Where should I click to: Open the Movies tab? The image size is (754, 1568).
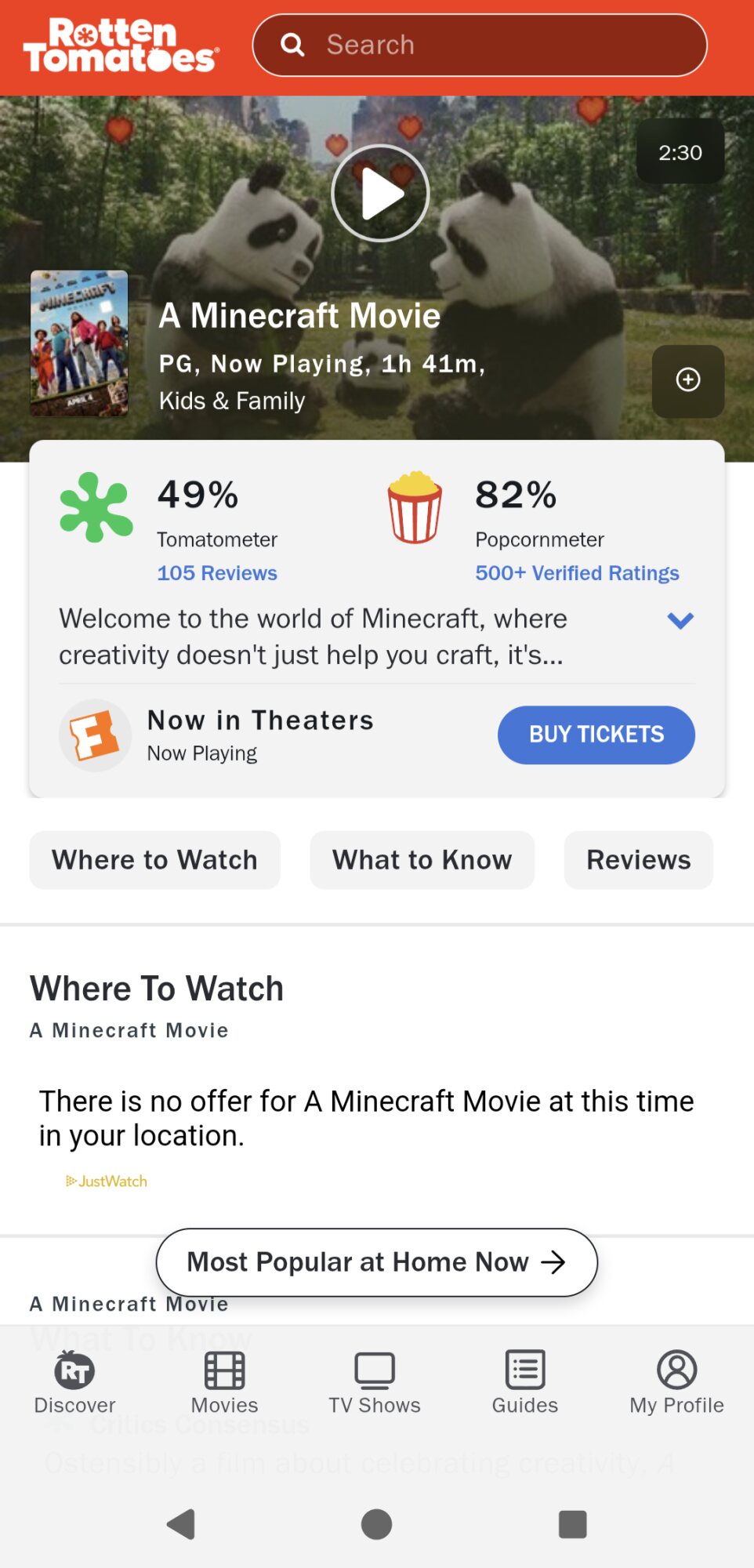[224, 1383]
